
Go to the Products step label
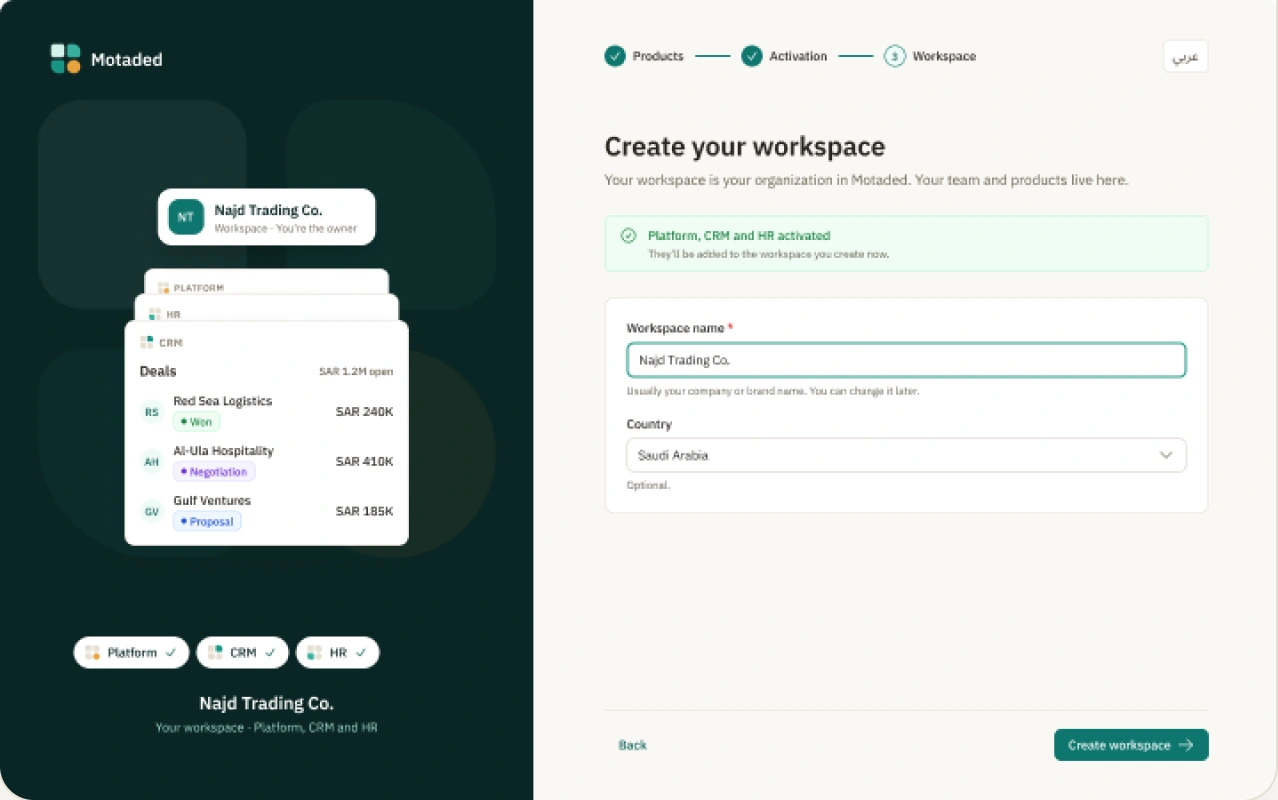tap(658, 56)
